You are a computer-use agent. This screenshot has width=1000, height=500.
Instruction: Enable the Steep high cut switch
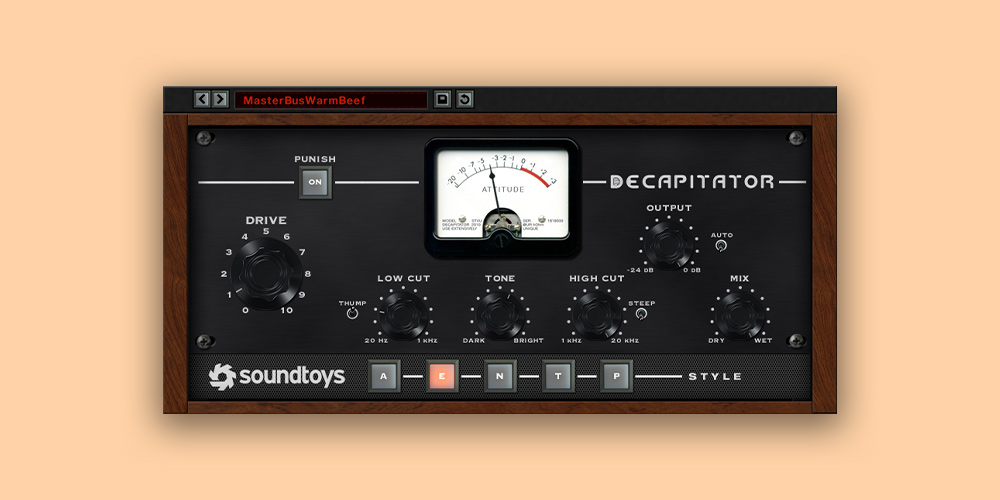641,314
